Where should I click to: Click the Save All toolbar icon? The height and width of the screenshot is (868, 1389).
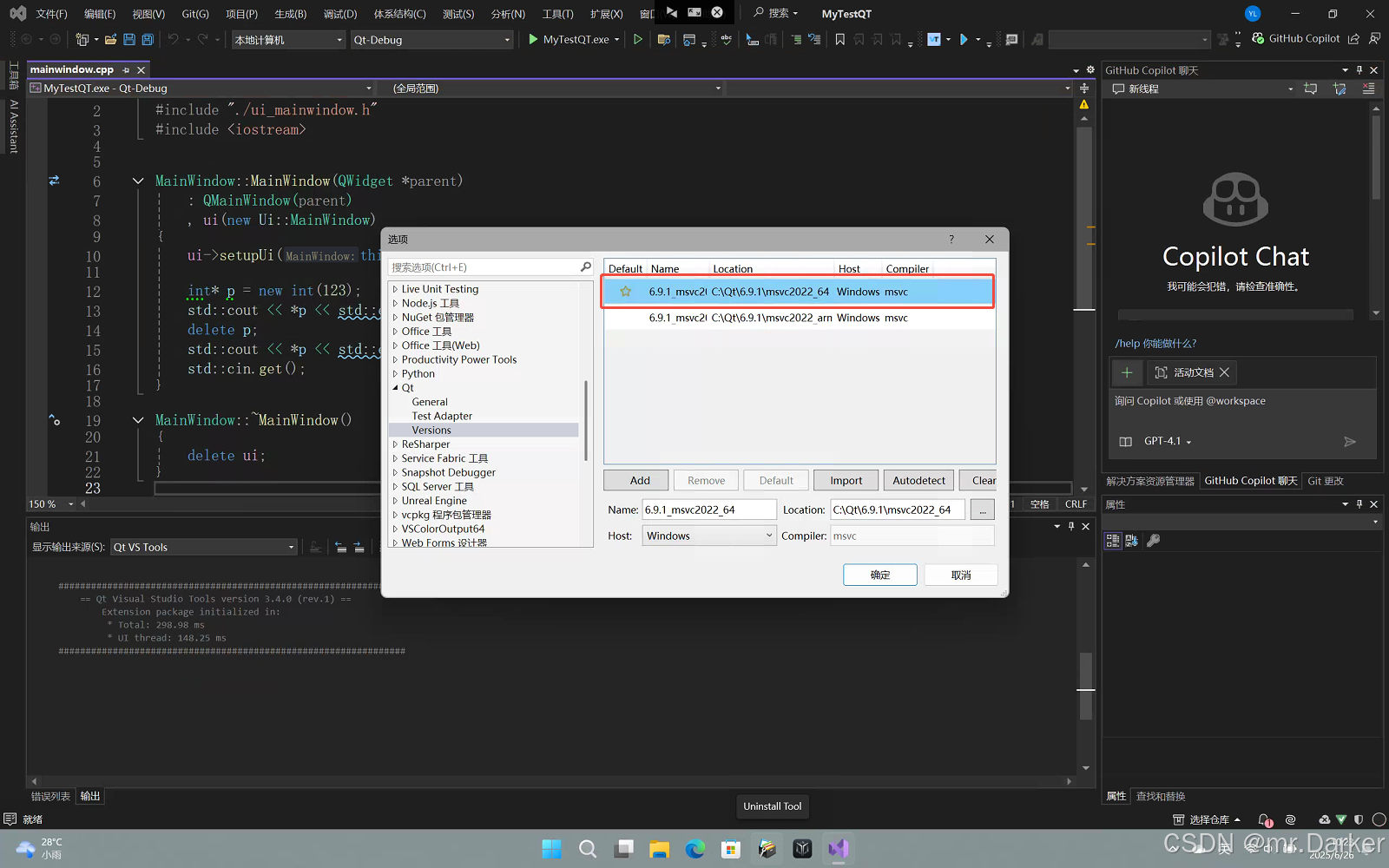point(148,39)
